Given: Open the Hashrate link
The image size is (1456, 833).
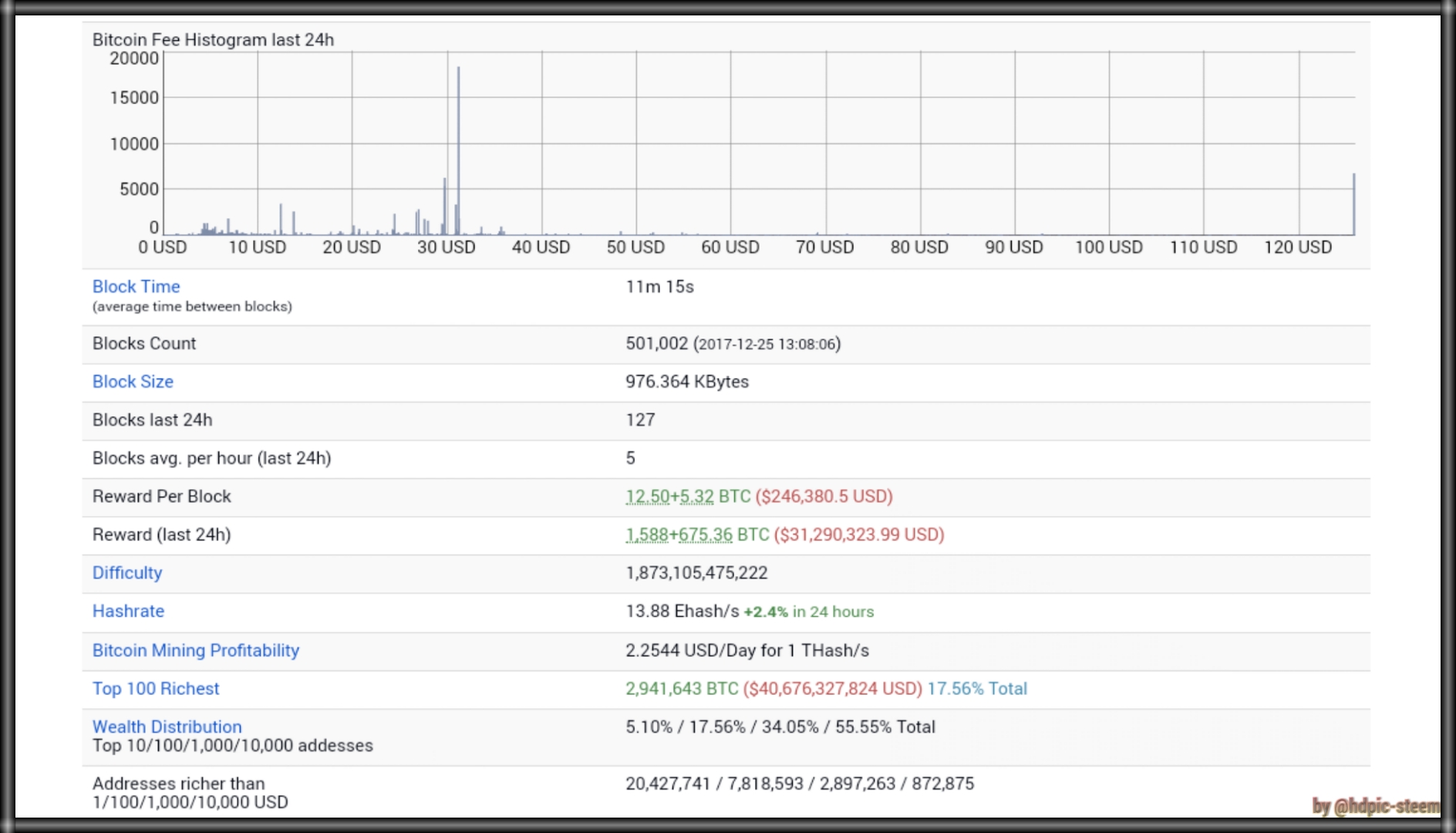Looking at the screenshot, I should (128, 611).
